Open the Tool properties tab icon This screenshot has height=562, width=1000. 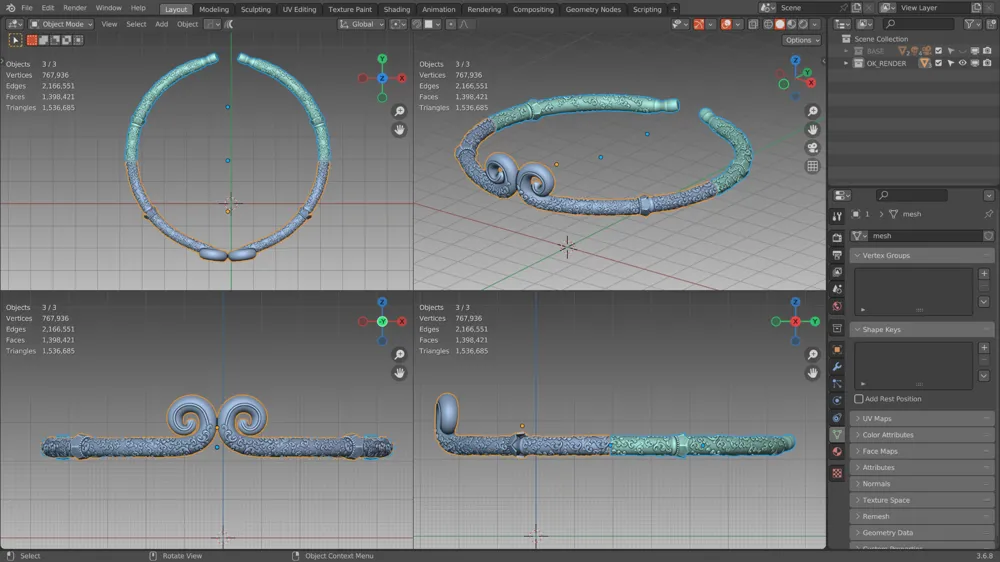pyautogui.click(x=837, y=216)
